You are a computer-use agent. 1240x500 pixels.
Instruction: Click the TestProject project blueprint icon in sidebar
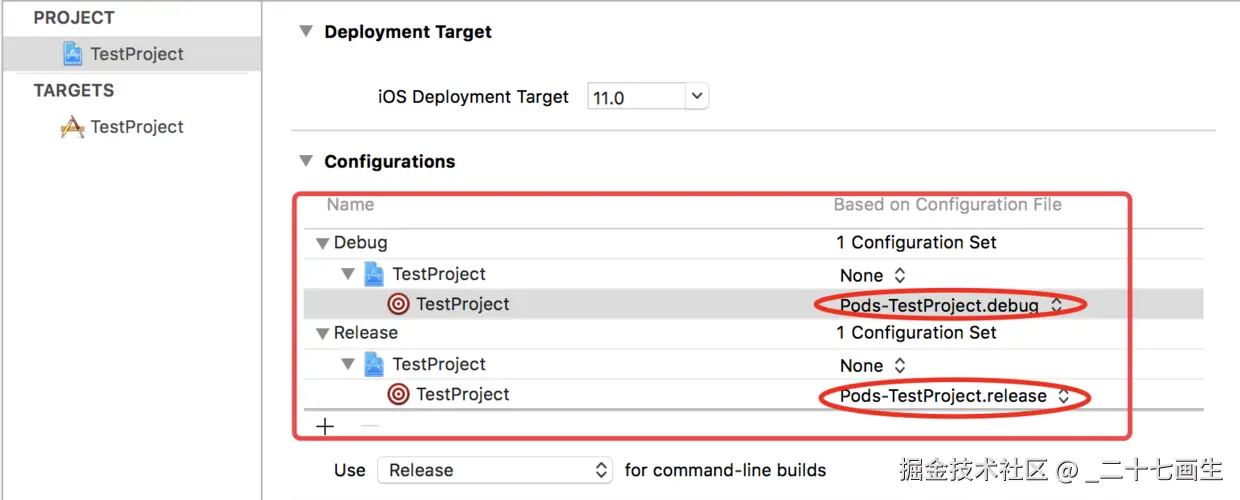click(x=73, y=54)
